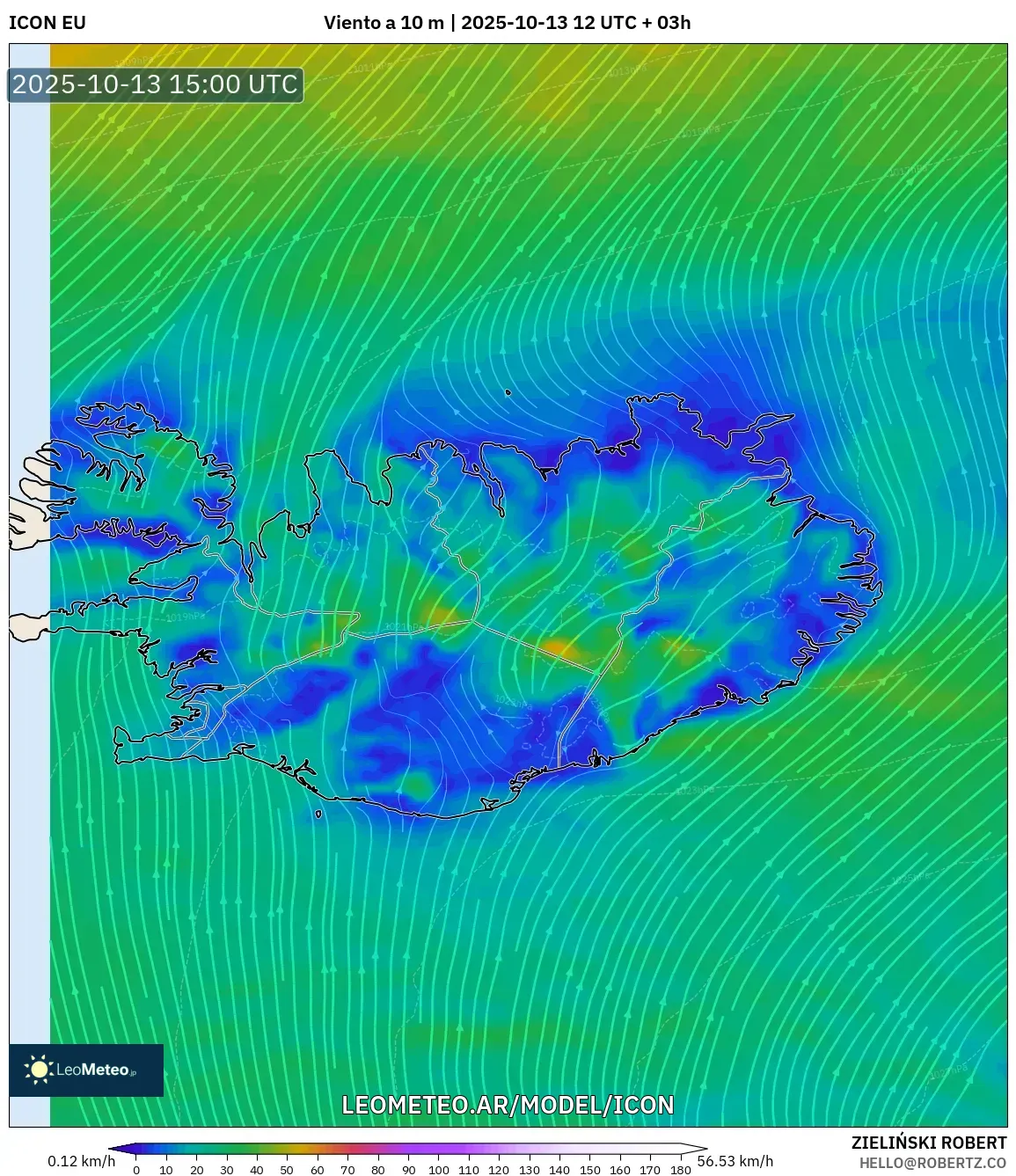Click the HELLO@ROBERTZ.CO email address
Viewport: 1016px width, 1176px height.
tap(932, 1163)
